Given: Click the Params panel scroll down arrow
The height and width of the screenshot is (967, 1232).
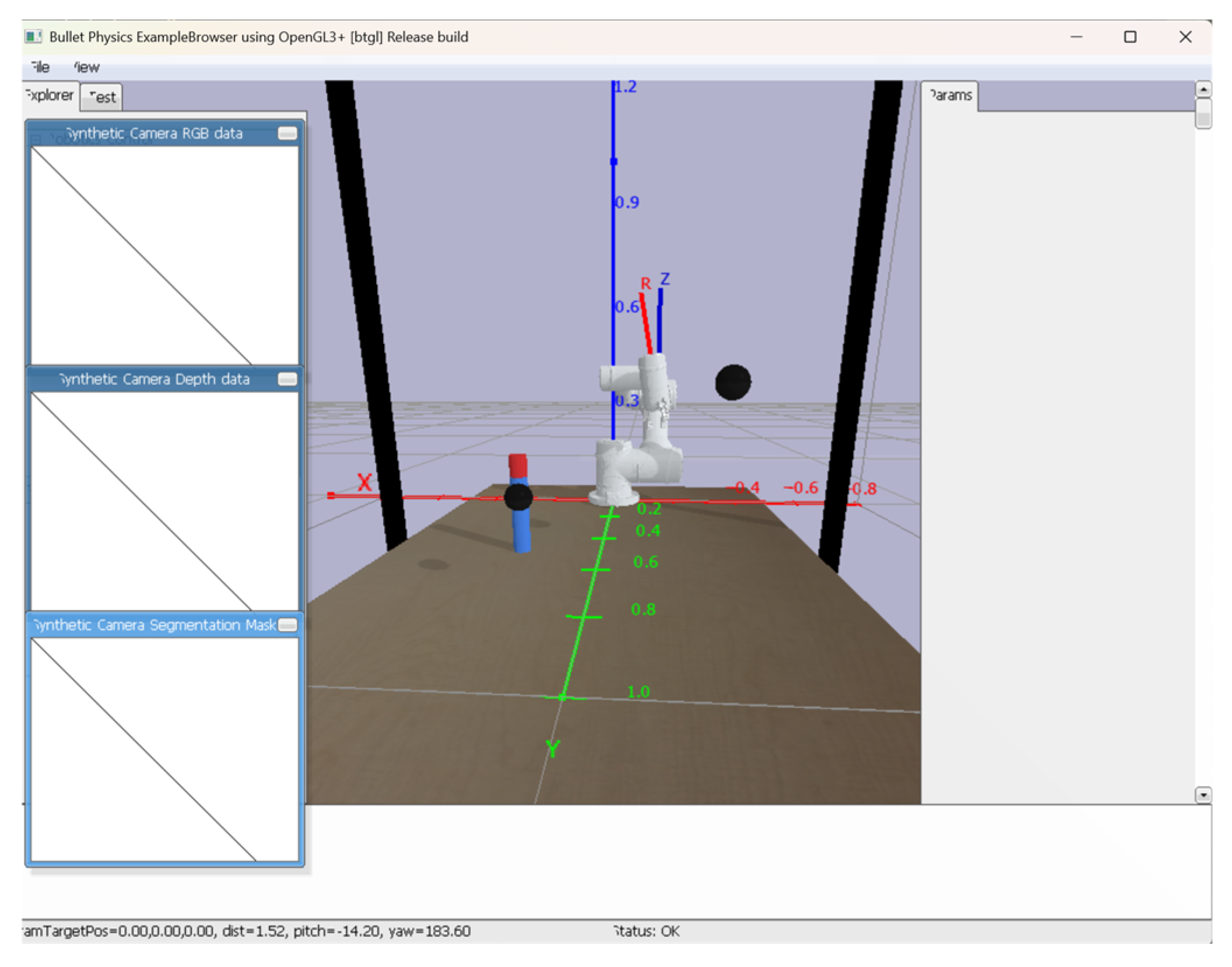Looking at the screenshot, I should [1203, 795].
